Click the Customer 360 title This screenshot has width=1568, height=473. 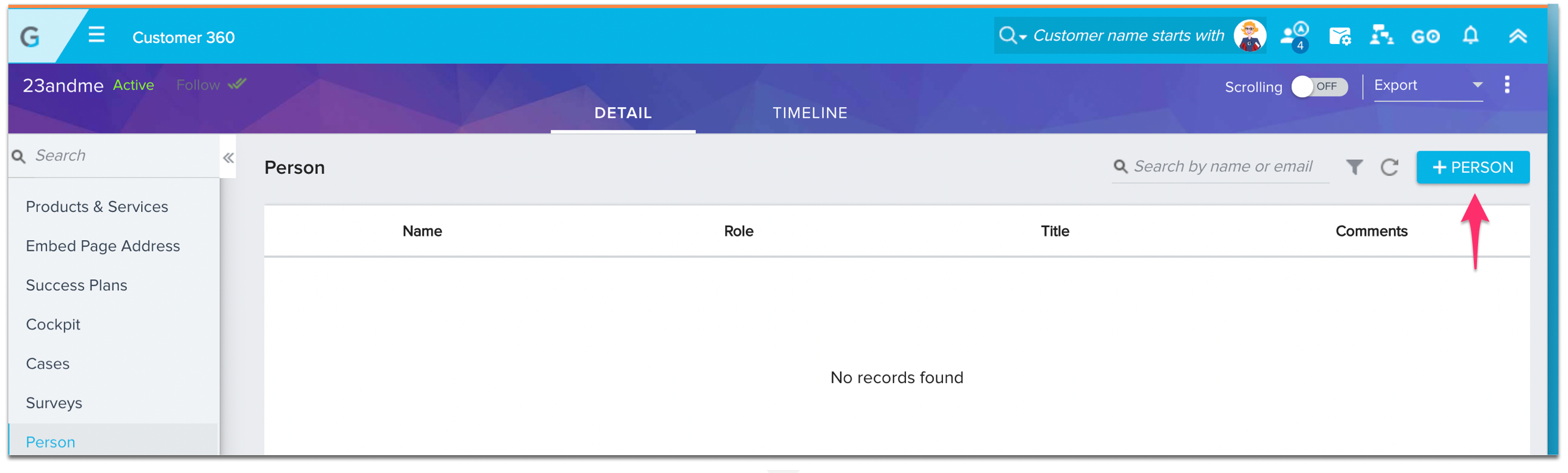(x=183, y=38)
